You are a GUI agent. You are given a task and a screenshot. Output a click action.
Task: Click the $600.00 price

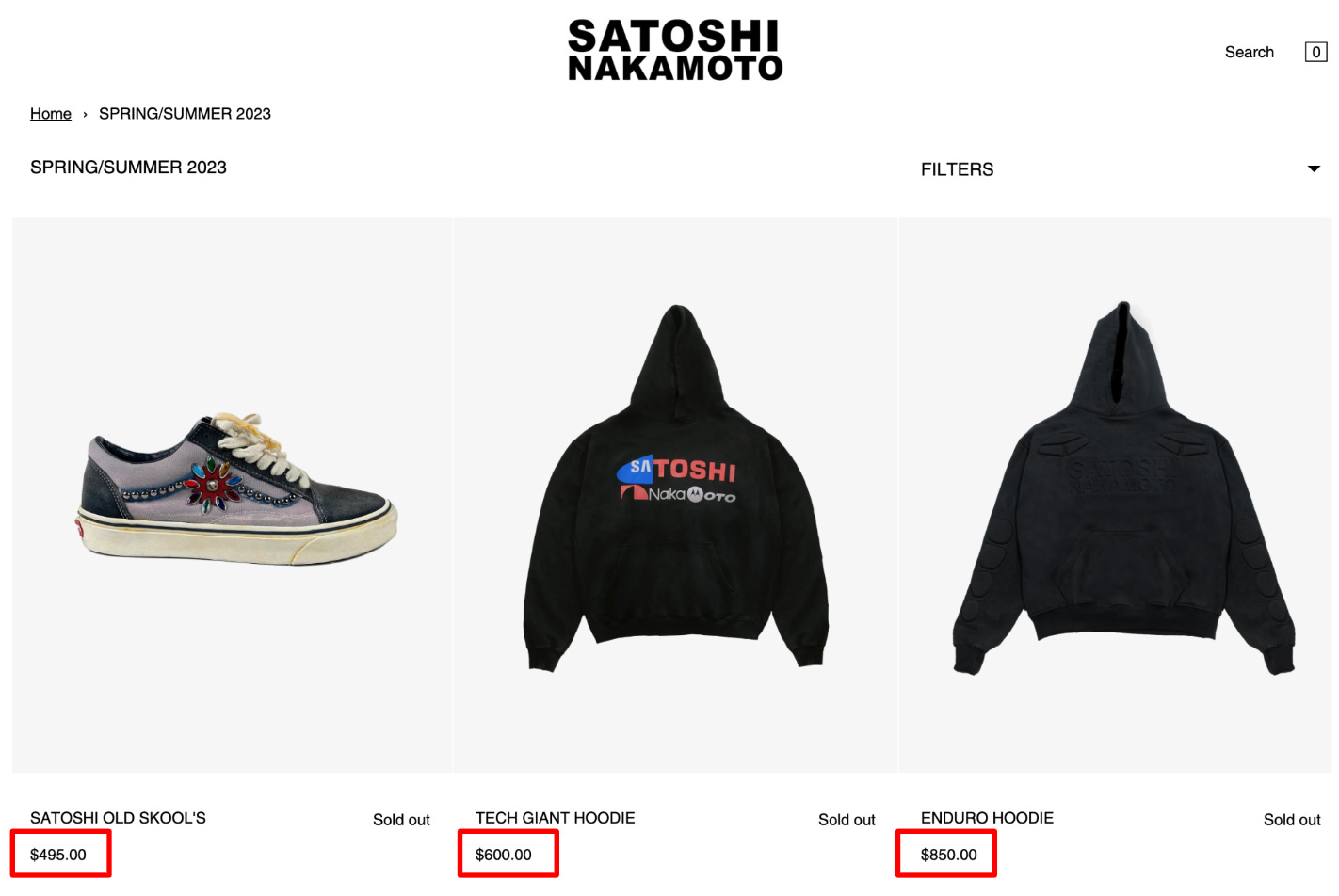coord(504,855)
